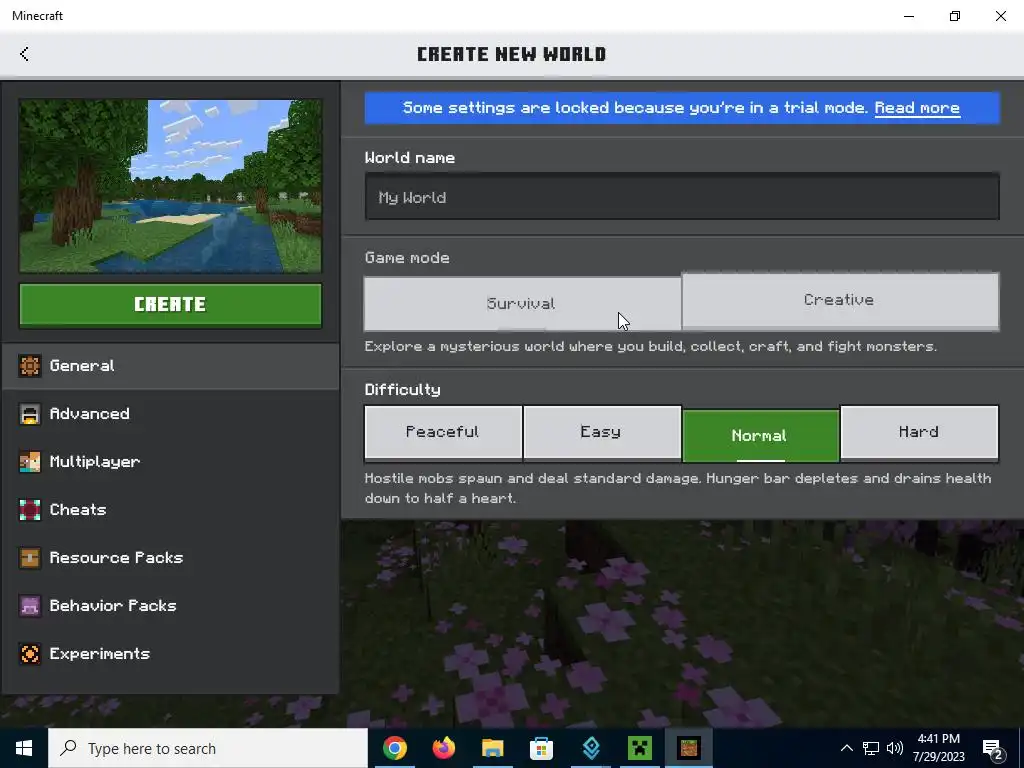1024x768 pixels.
Task: Set difficulty to Peaceful
Action: (443, 432)
